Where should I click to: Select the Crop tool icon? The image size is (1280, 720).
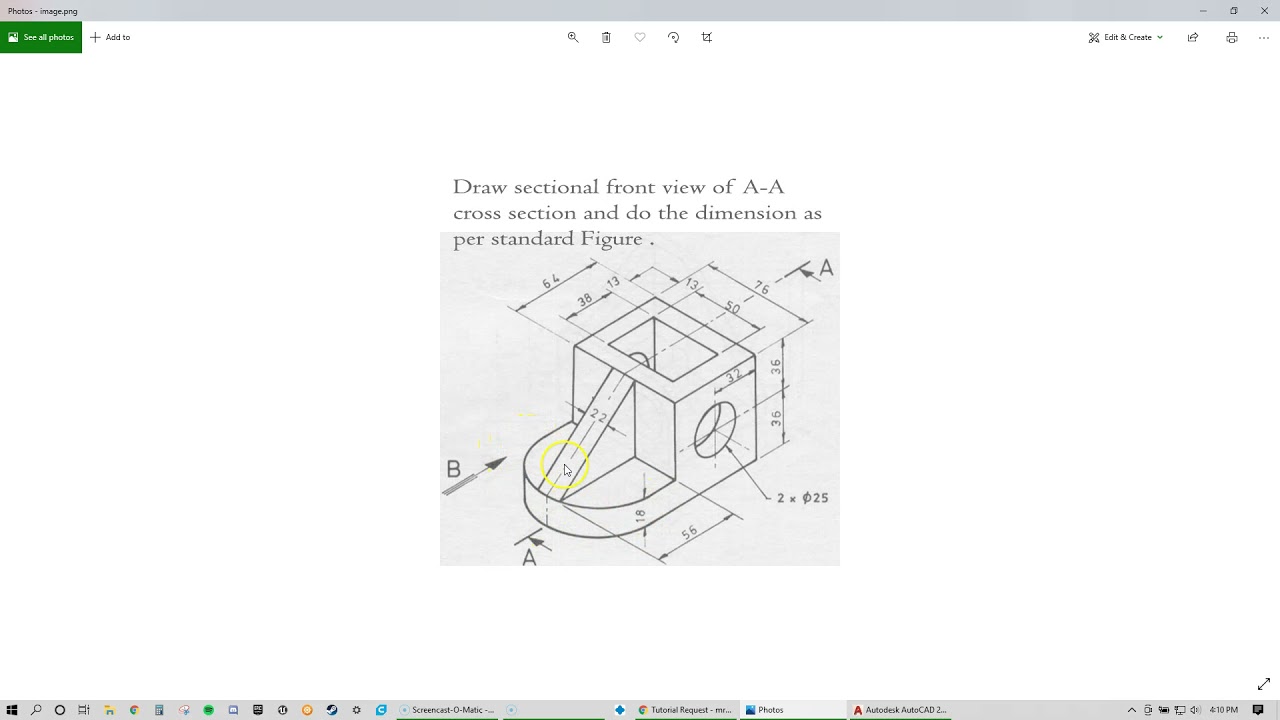707,37
